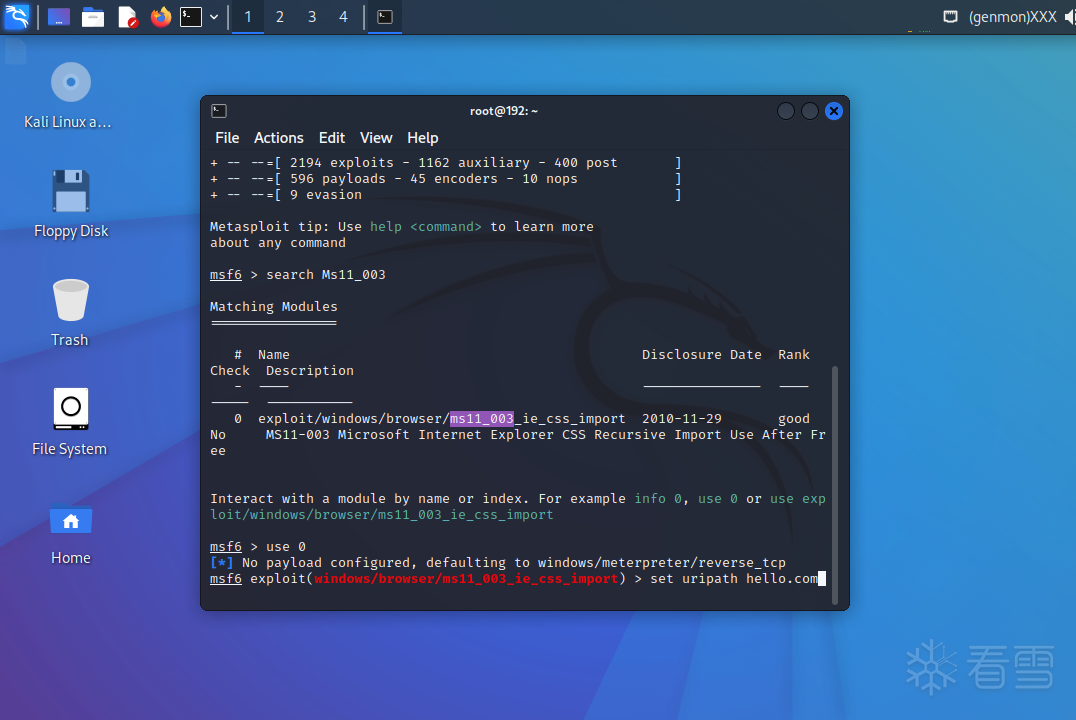Click the "Disclosure Date" column header

pos(701,355)
